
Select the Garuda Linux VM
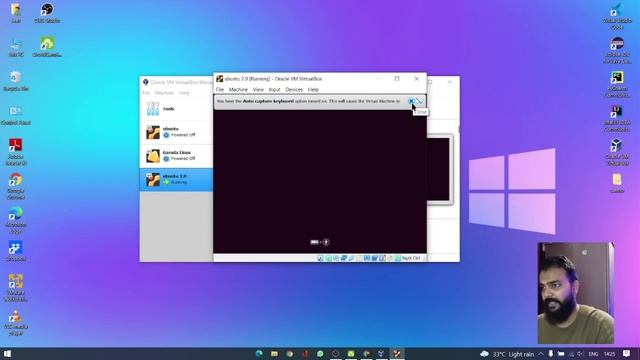[x=176, y=156]
